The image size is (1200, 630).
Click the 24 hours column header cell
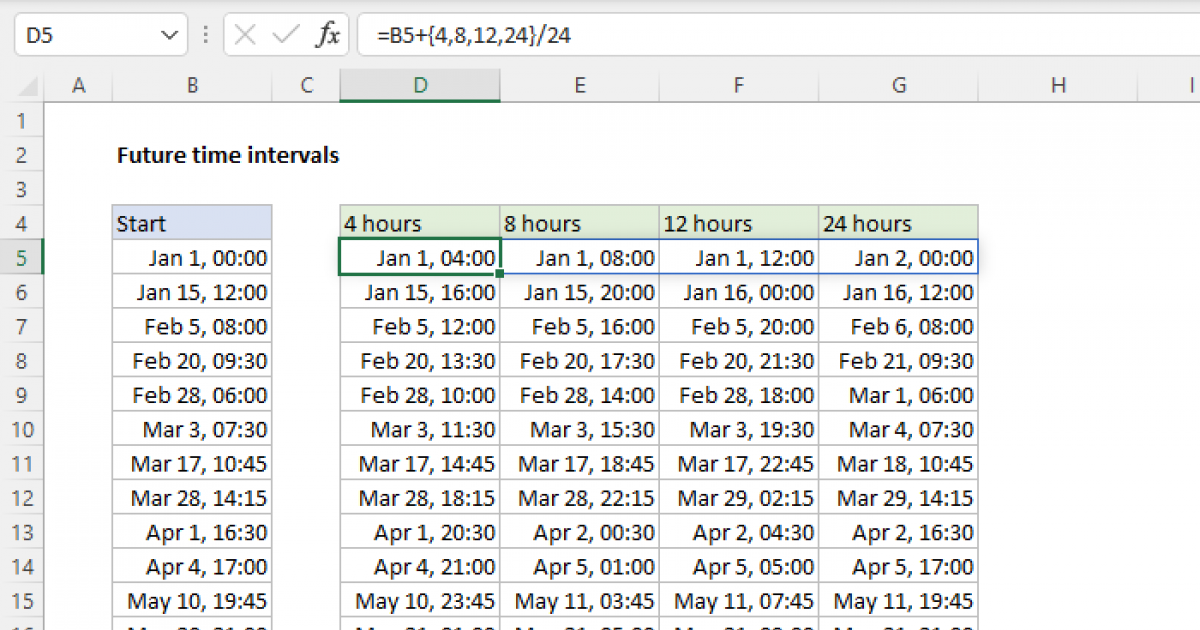point(898,223)
